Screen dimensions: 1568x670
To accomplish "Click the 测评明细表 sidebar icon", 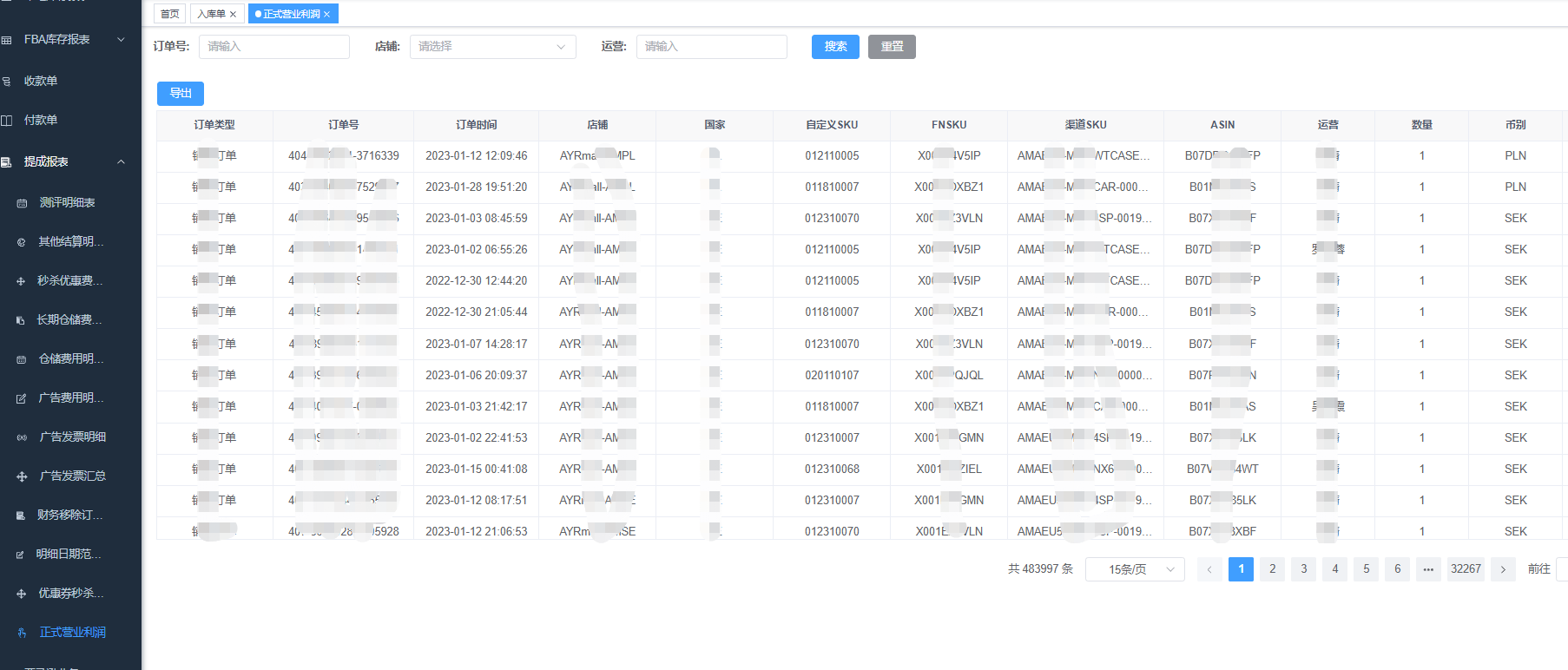I will [22, 203].
